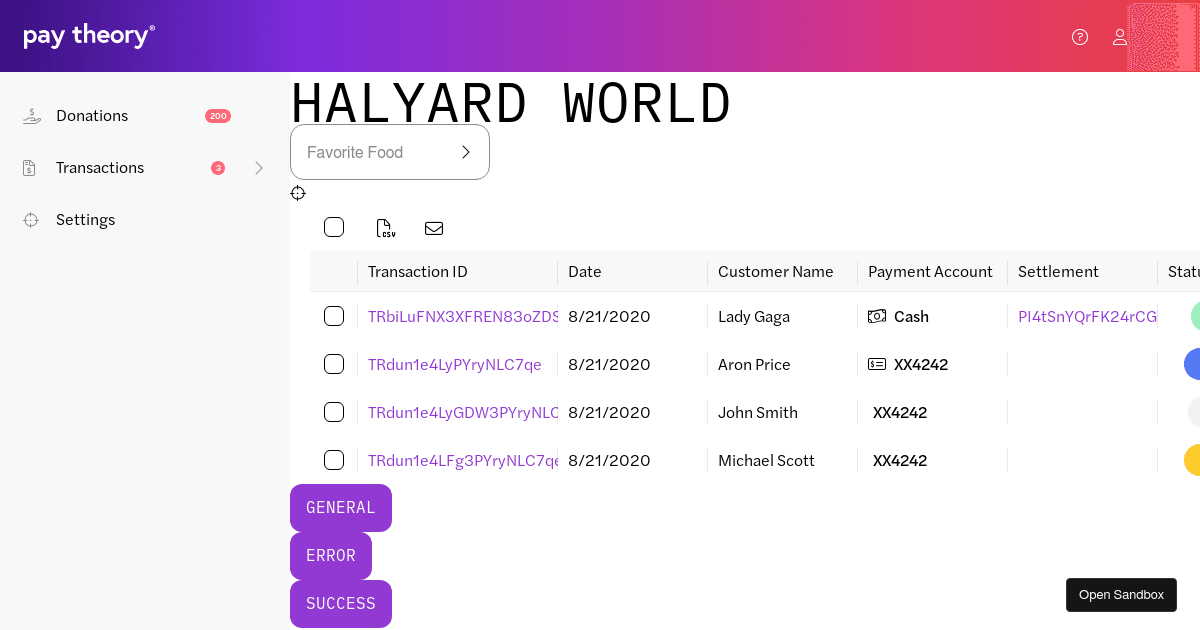Open transaction TRdun1e4LyPYryNLC7qe link
The width and height of the screenshot is (1200, 630).
[455, 364]
